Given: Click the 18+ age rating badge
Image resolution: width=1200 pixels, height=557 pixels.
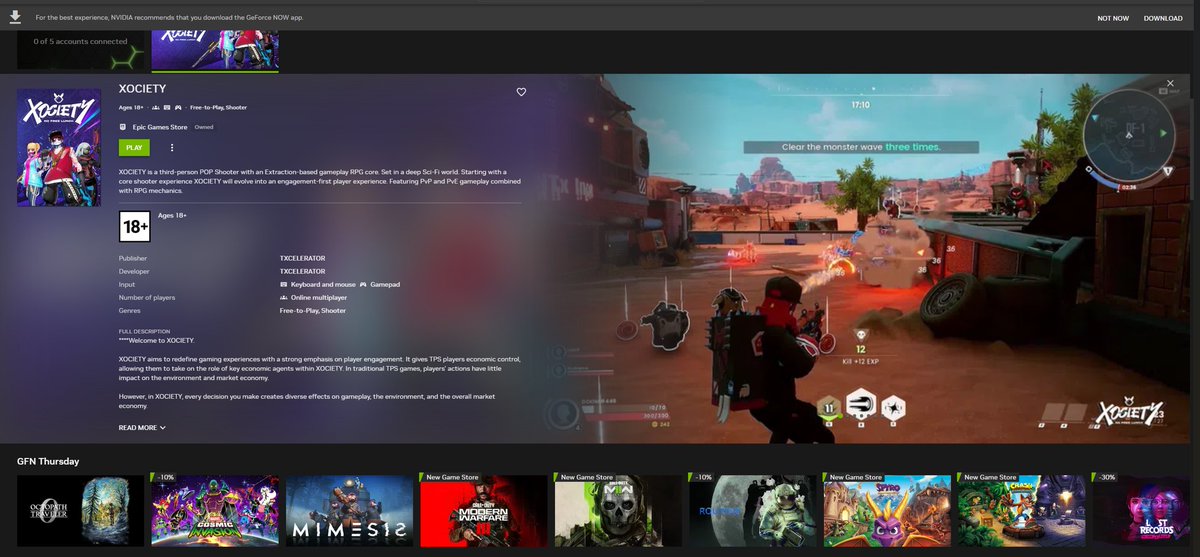Looking at the screenshot, I should [134, 226].
